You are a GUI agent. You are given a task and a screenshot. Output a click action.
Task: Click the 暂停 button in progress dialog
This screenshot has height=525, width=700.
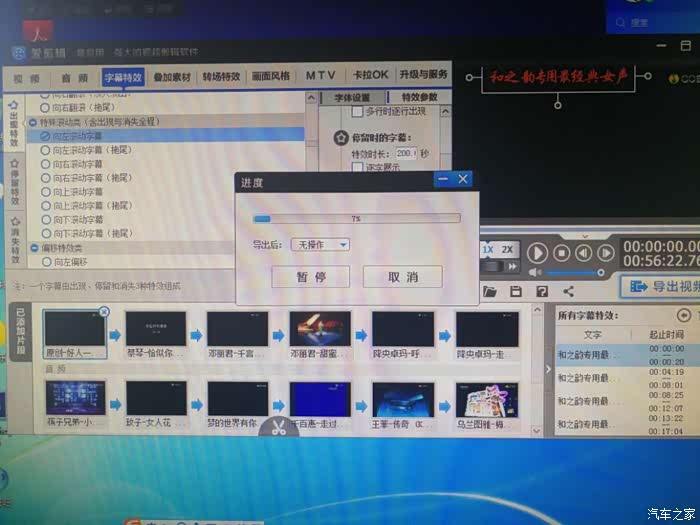[311, 277]
